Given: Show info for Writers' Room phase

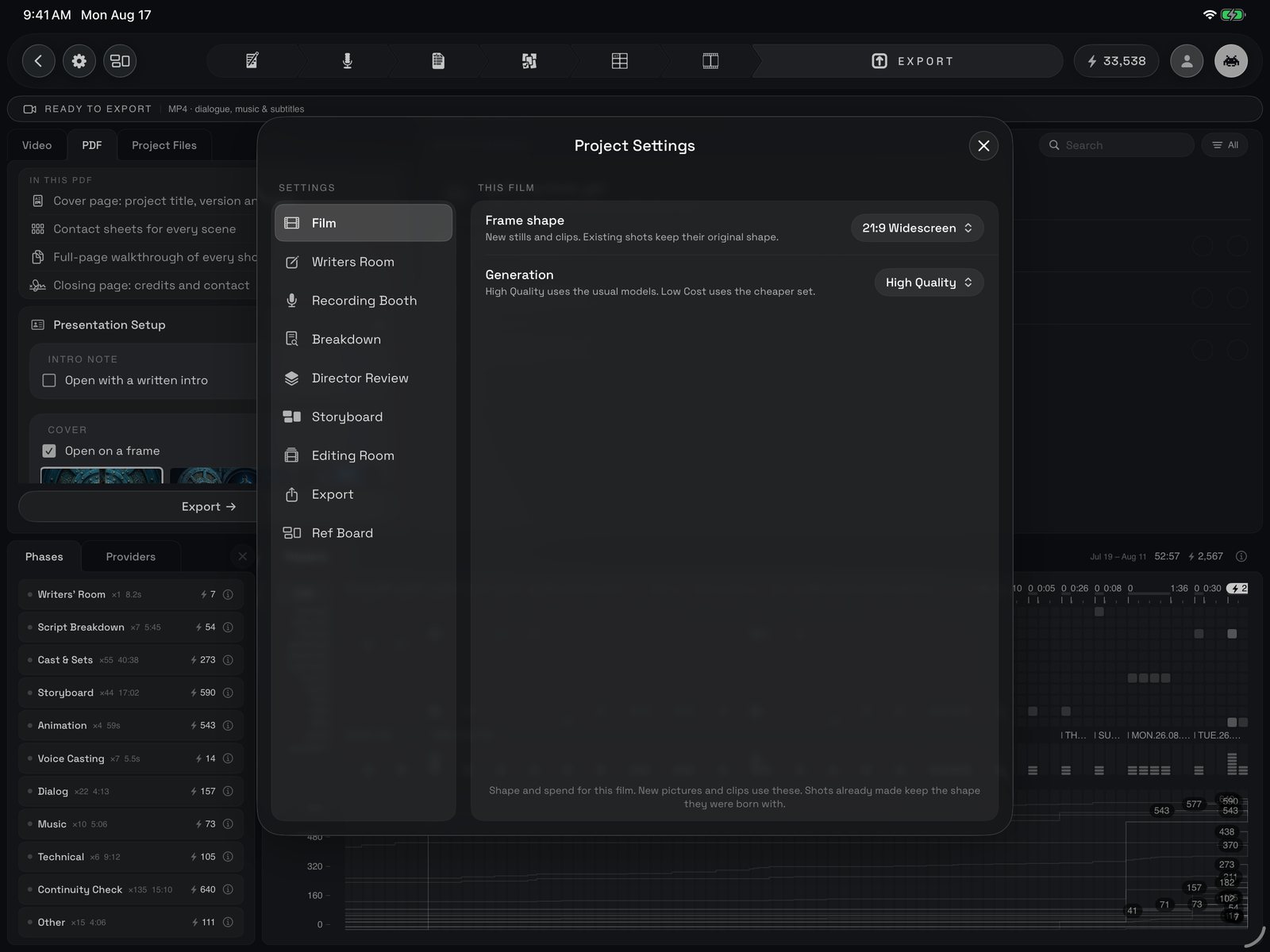Looking at the screenshot, I should point(228,595).
